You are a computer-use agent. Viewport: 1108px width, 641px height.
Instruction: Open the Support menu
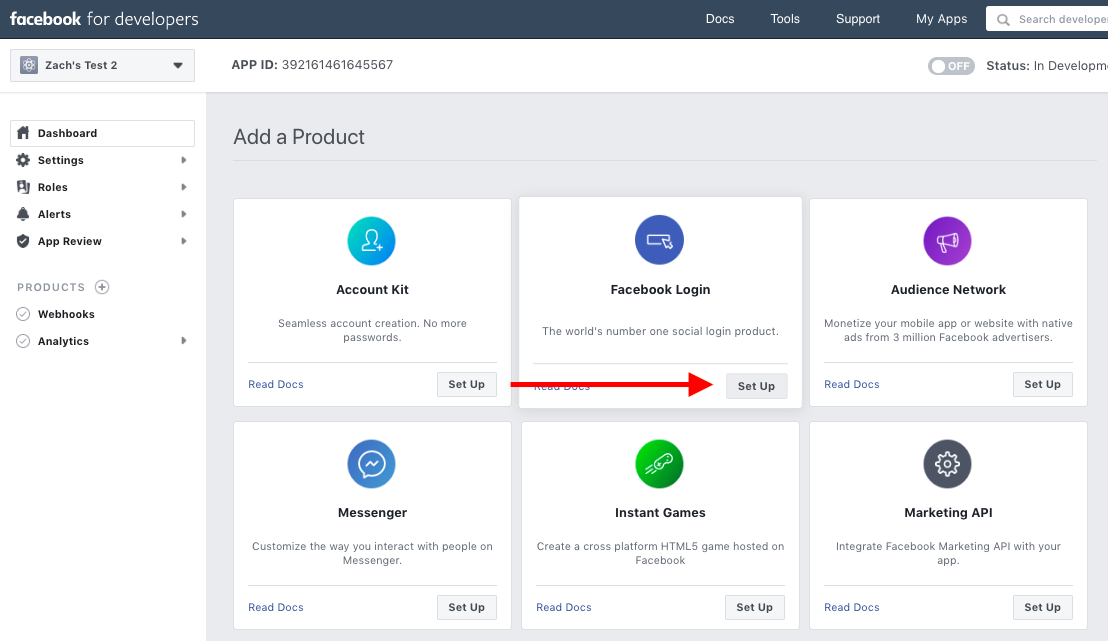tap(858, 19)
